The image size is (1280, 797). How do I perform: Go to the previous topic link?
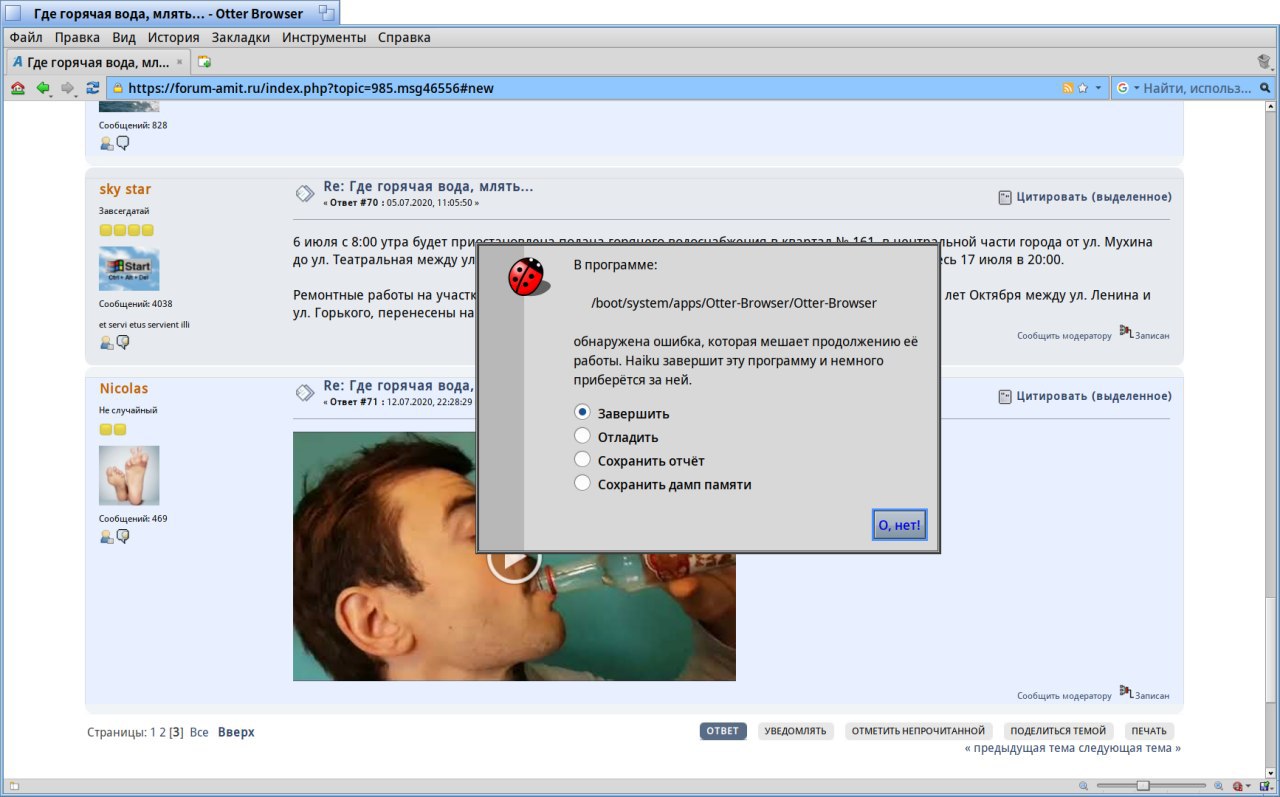click(x=1018, y=748)
